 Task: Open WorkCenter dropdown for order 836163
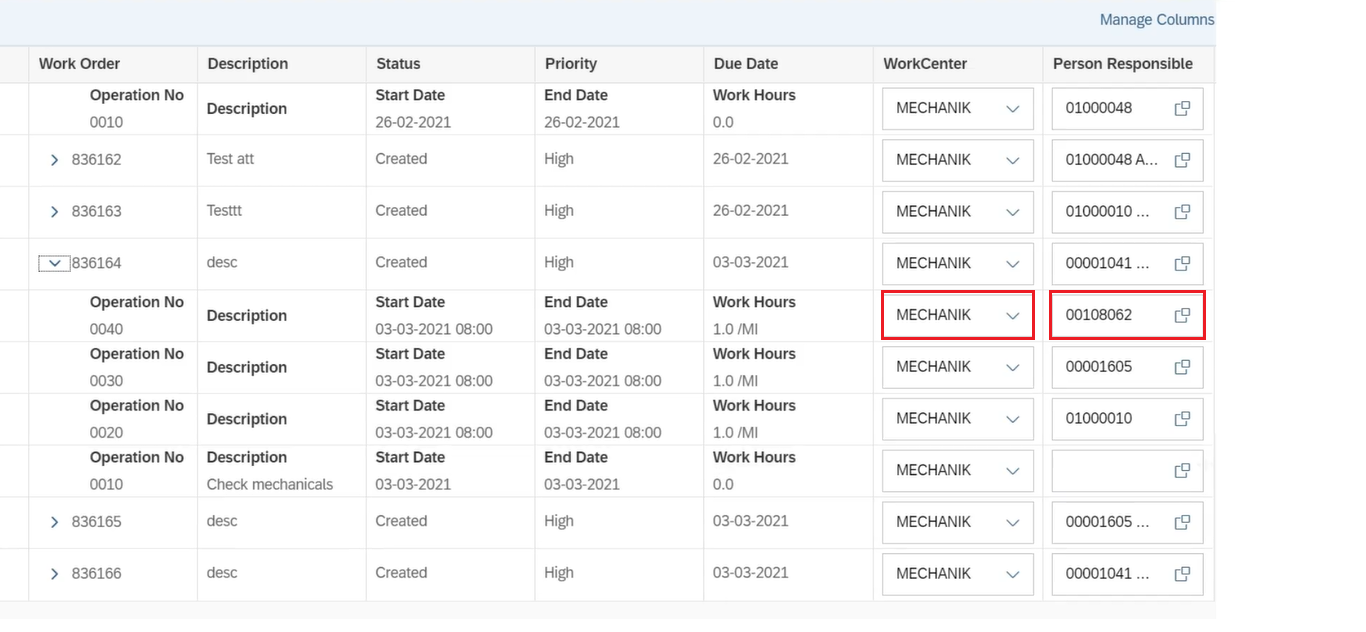[1012, 212]
